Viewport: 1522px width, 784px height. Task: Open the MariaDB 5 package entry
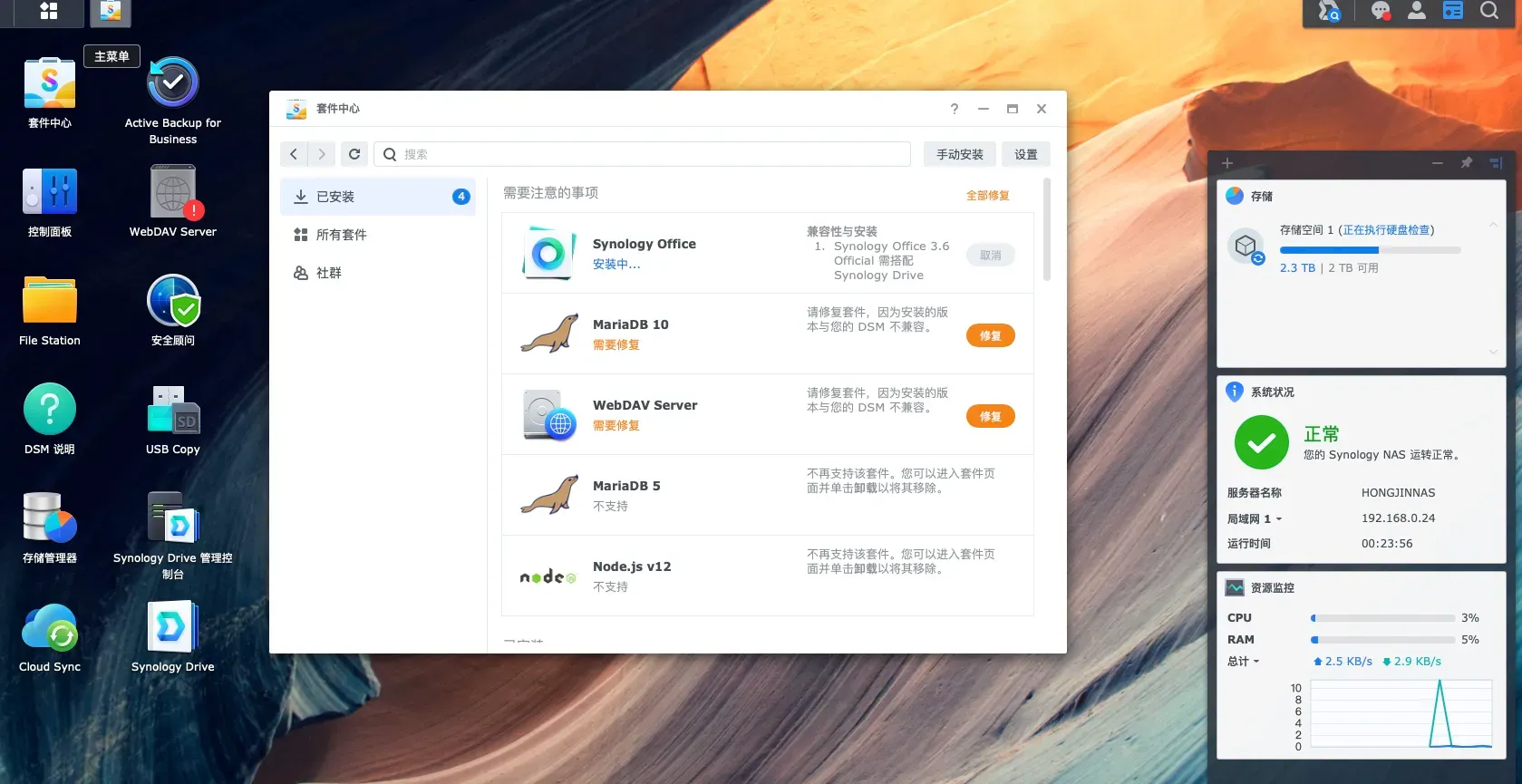[x=768, y=495]
